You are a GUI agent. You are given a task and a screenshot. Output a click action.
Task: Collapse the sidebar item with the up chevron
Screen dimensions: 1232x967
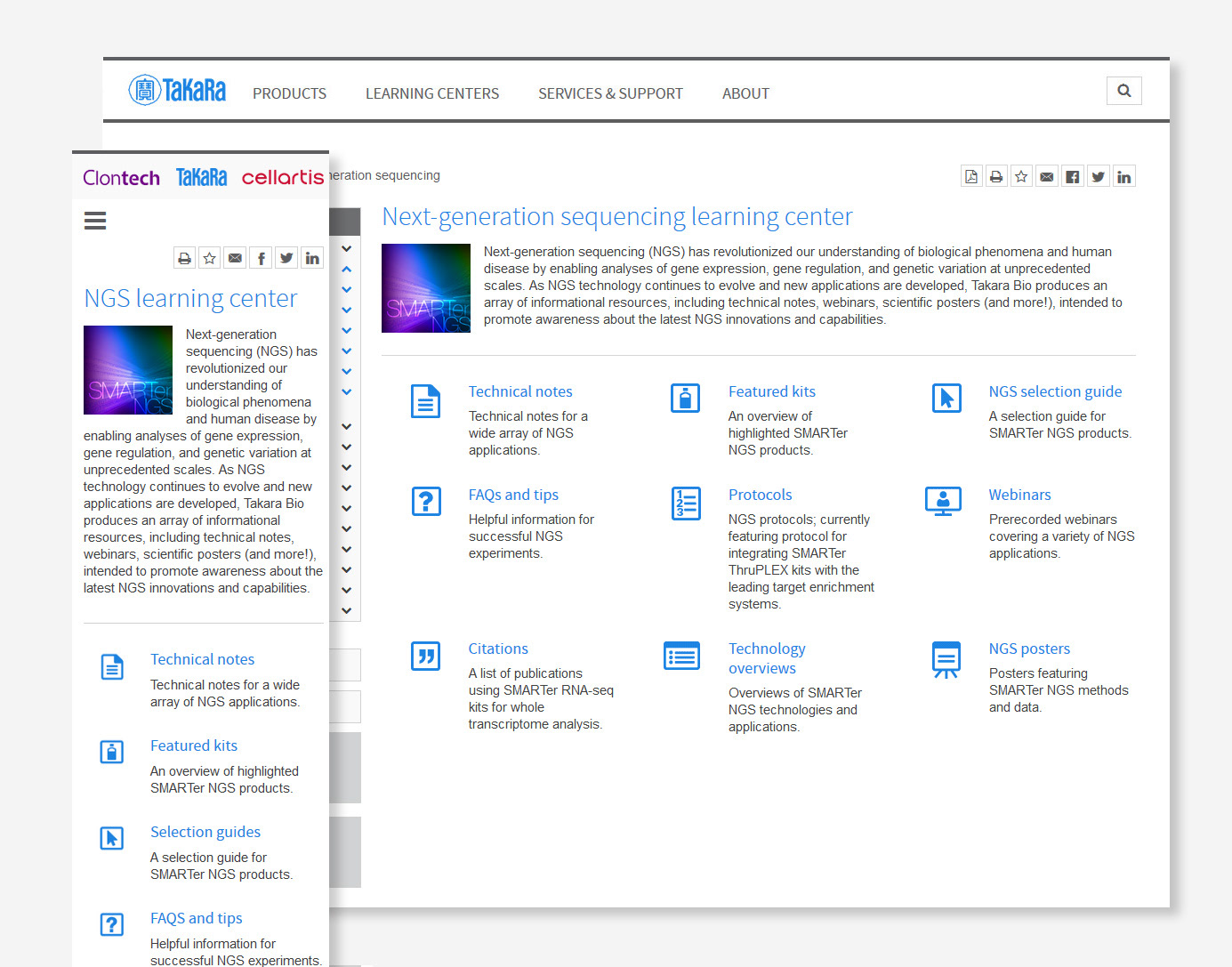[347, 269]
